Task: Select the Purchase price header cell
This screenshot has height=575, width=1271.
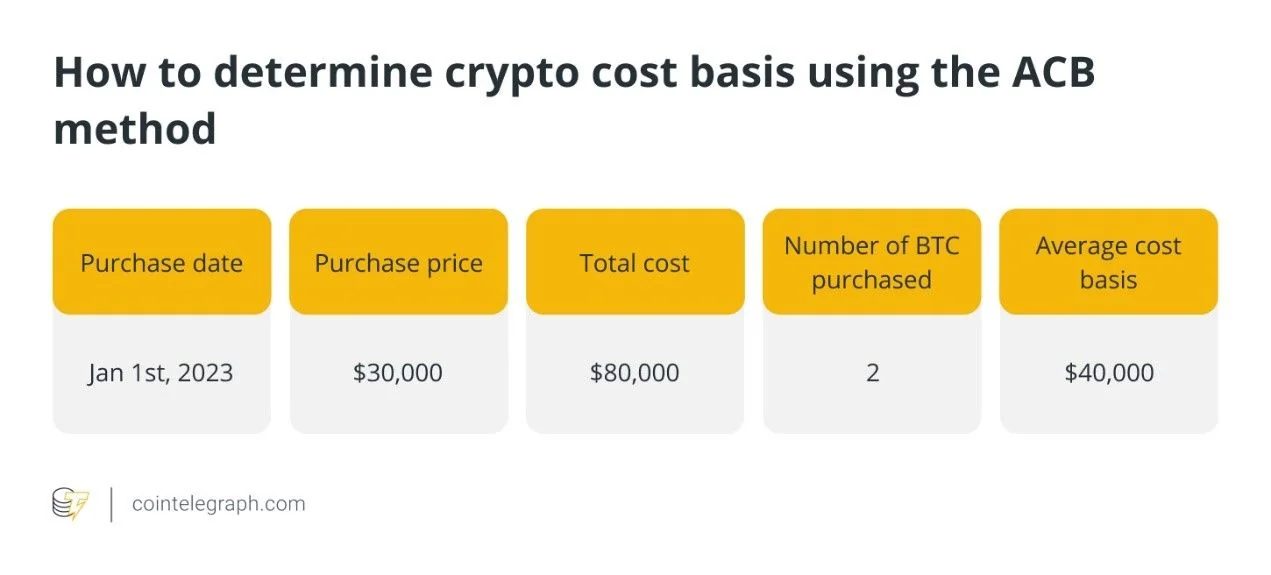Action: pos(399,263)
